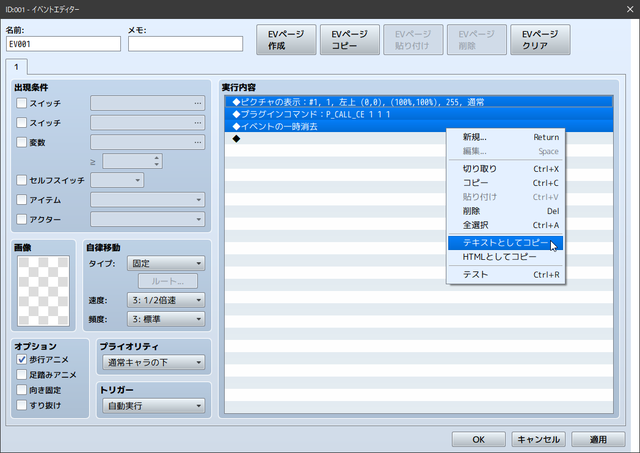Image resolution: width=640 pixels, height=453 pixels.
Task: Open the セルフスイッチ dropdown
Action: coord(117,180)
